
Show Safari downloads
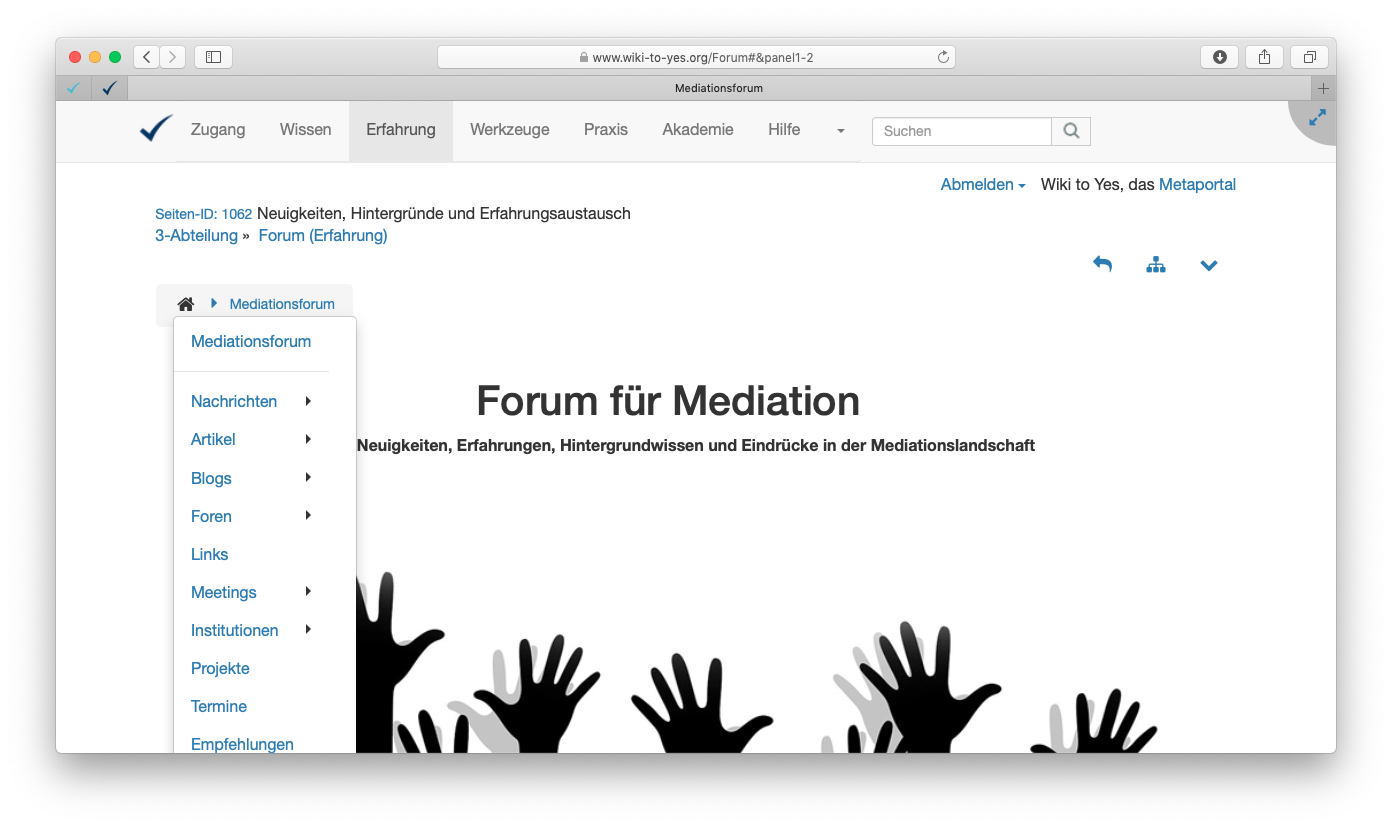point(1219,57)
